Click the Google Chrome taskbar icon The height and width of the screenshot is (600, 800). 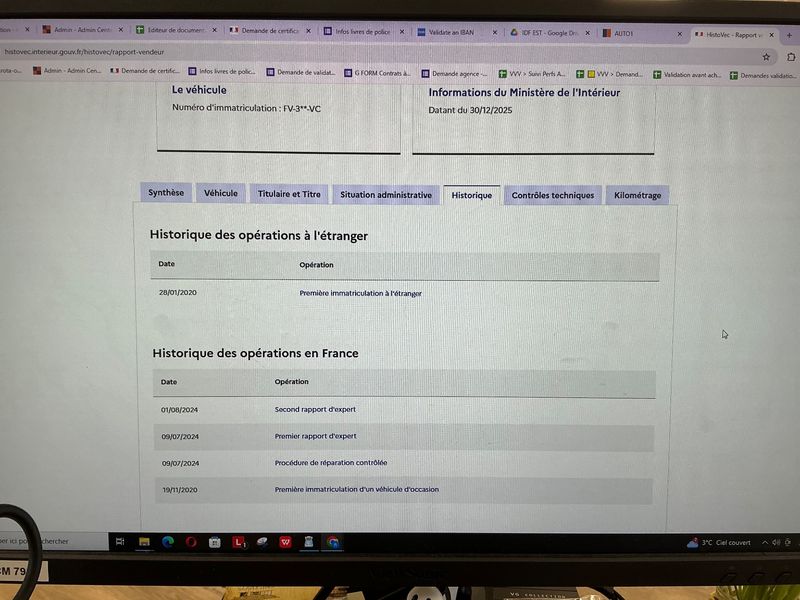[333, 542]
